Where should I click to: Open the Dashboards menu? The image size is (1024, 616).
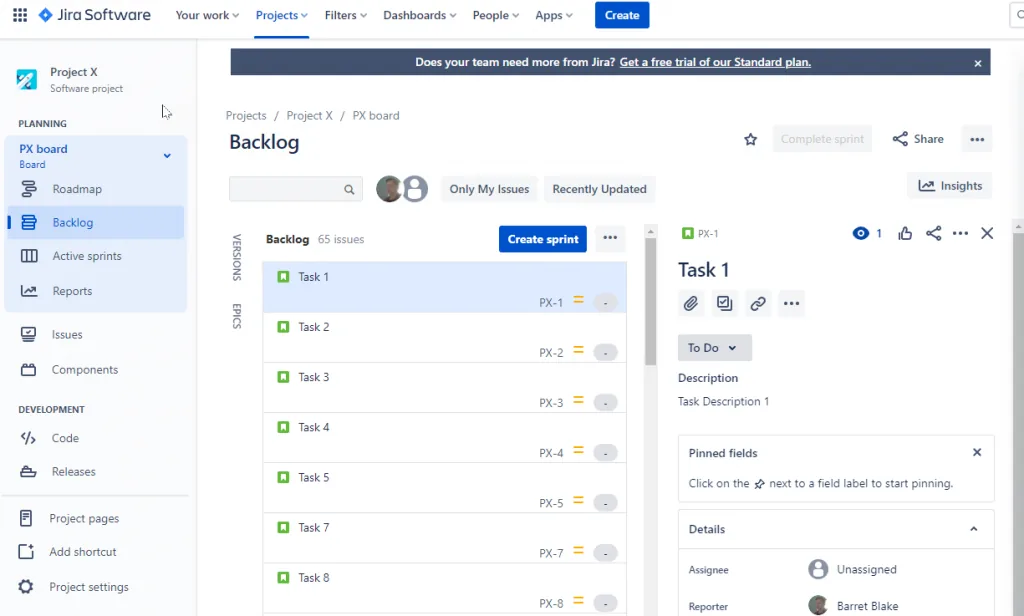[x=419, y=15]
